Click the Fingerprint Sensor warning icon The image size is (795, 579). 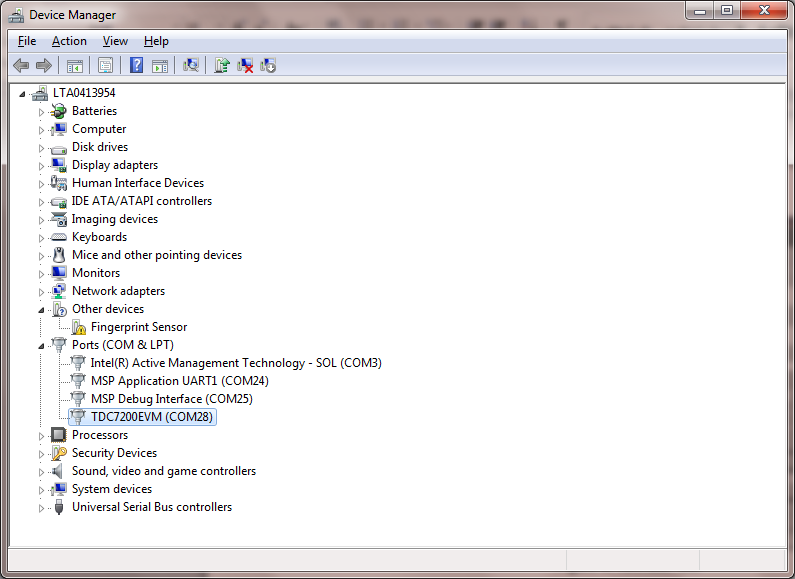[x=78, y=327]
